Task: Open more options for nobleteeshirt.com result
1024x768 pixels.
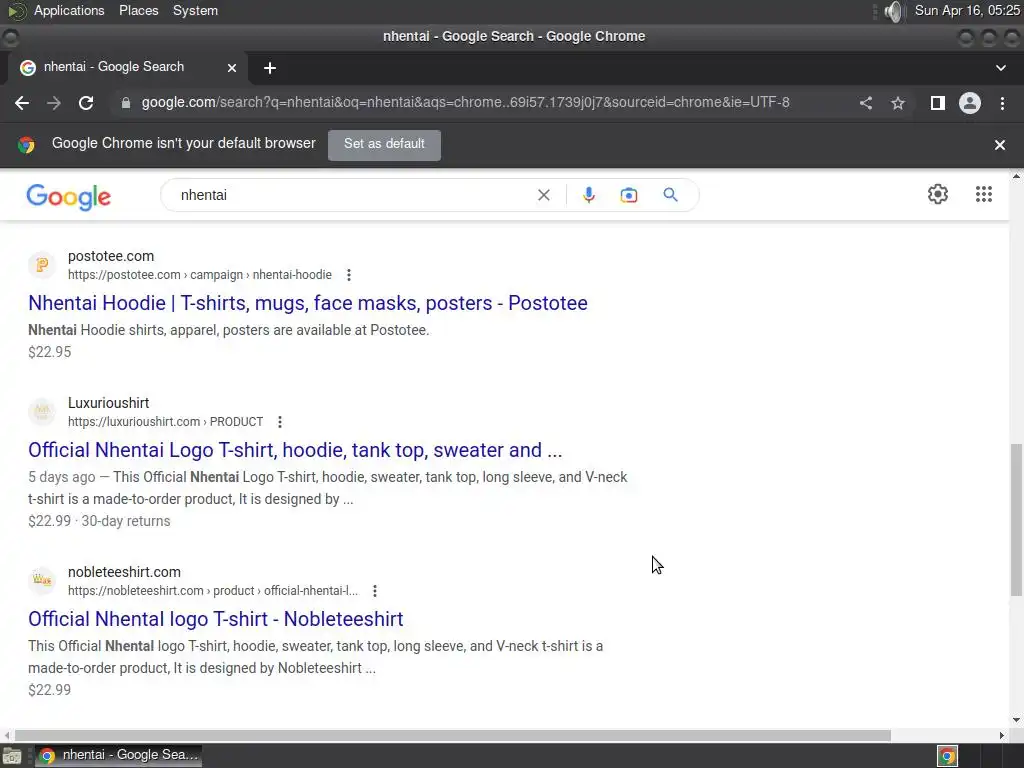Action: pos(374,591)
